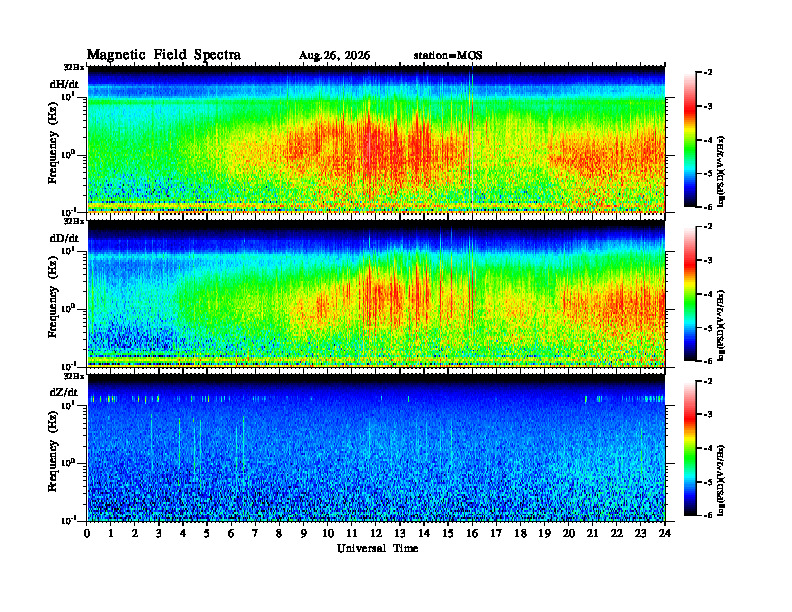Select the dD/dt panel label
The height and width of the screenshot is (612, 792).
pos(64,238)
